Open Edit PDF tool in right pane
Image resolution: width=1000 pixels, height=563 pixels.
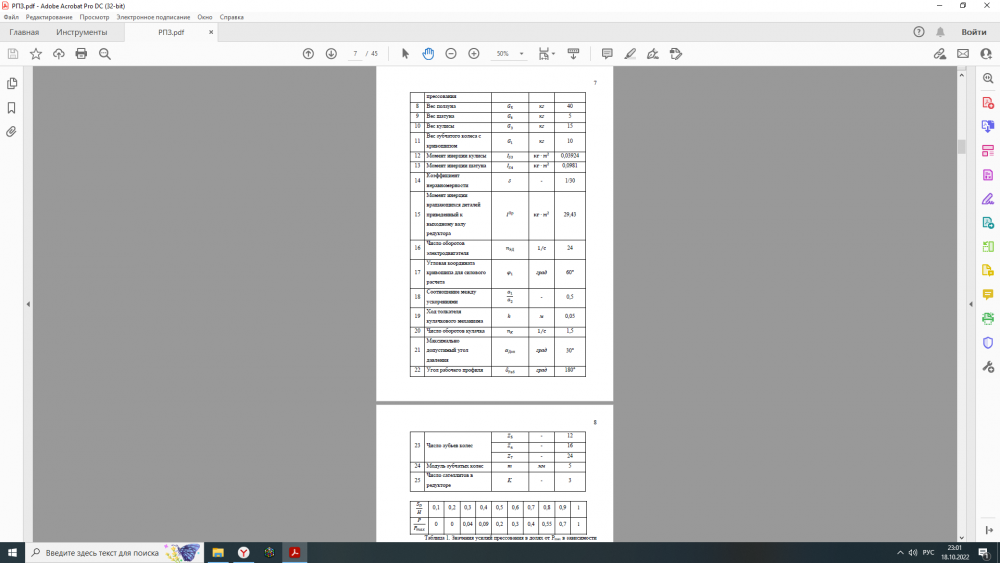[x=988, y=150]
